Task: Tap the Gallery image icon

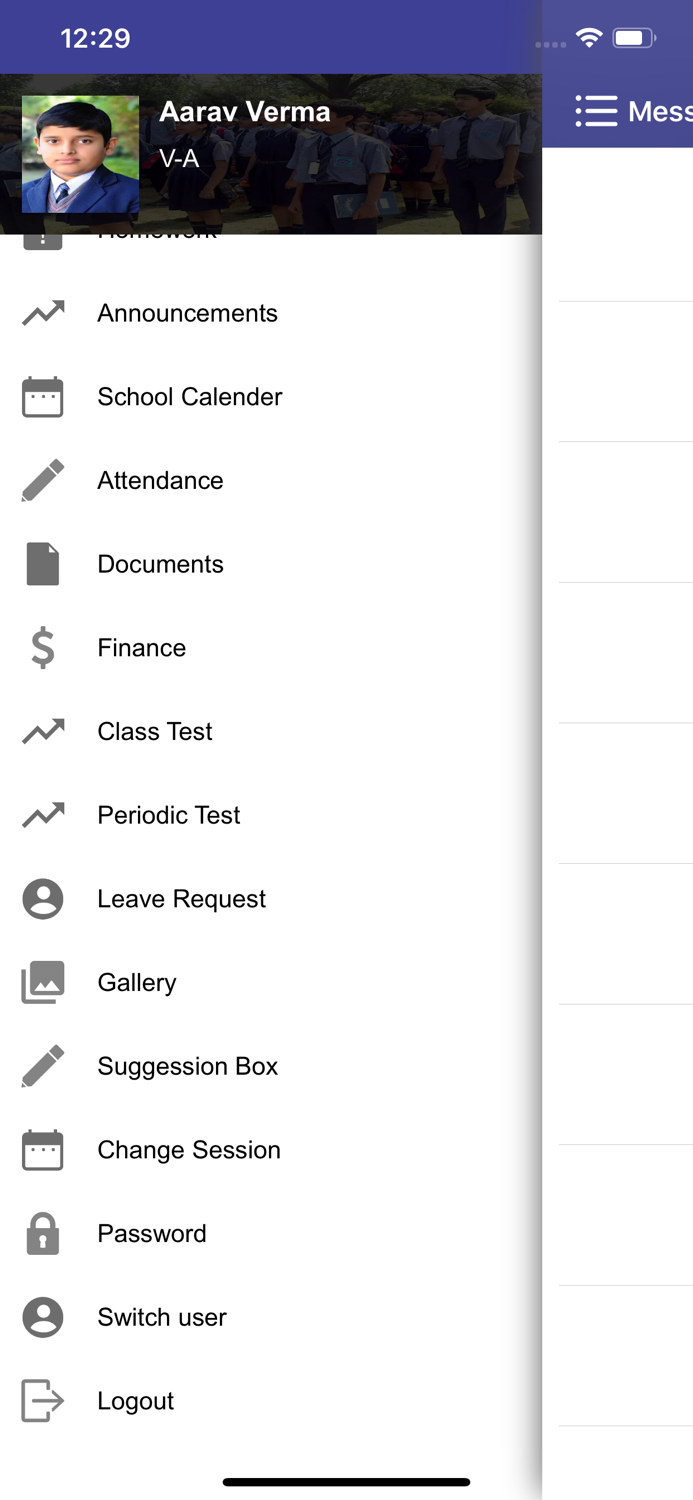Action: (x=43, y=983)
